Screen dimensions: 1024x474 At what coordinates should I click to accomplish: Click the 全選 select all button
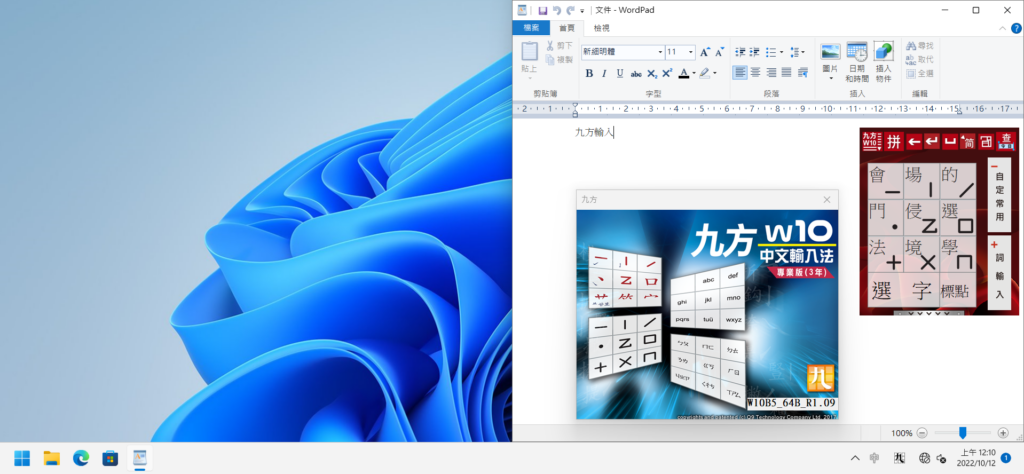point(920,74)
